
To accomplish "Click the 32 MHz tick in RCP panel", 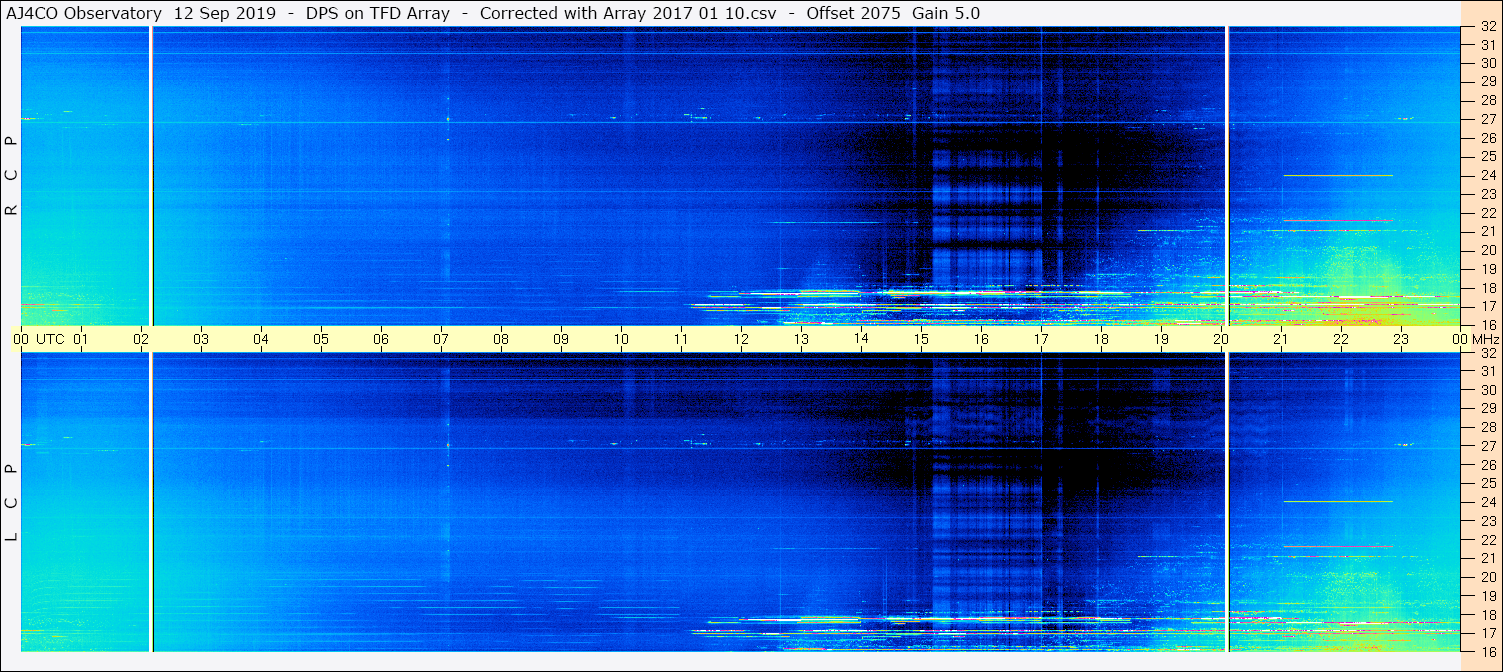I will [x=1488, y=27].
